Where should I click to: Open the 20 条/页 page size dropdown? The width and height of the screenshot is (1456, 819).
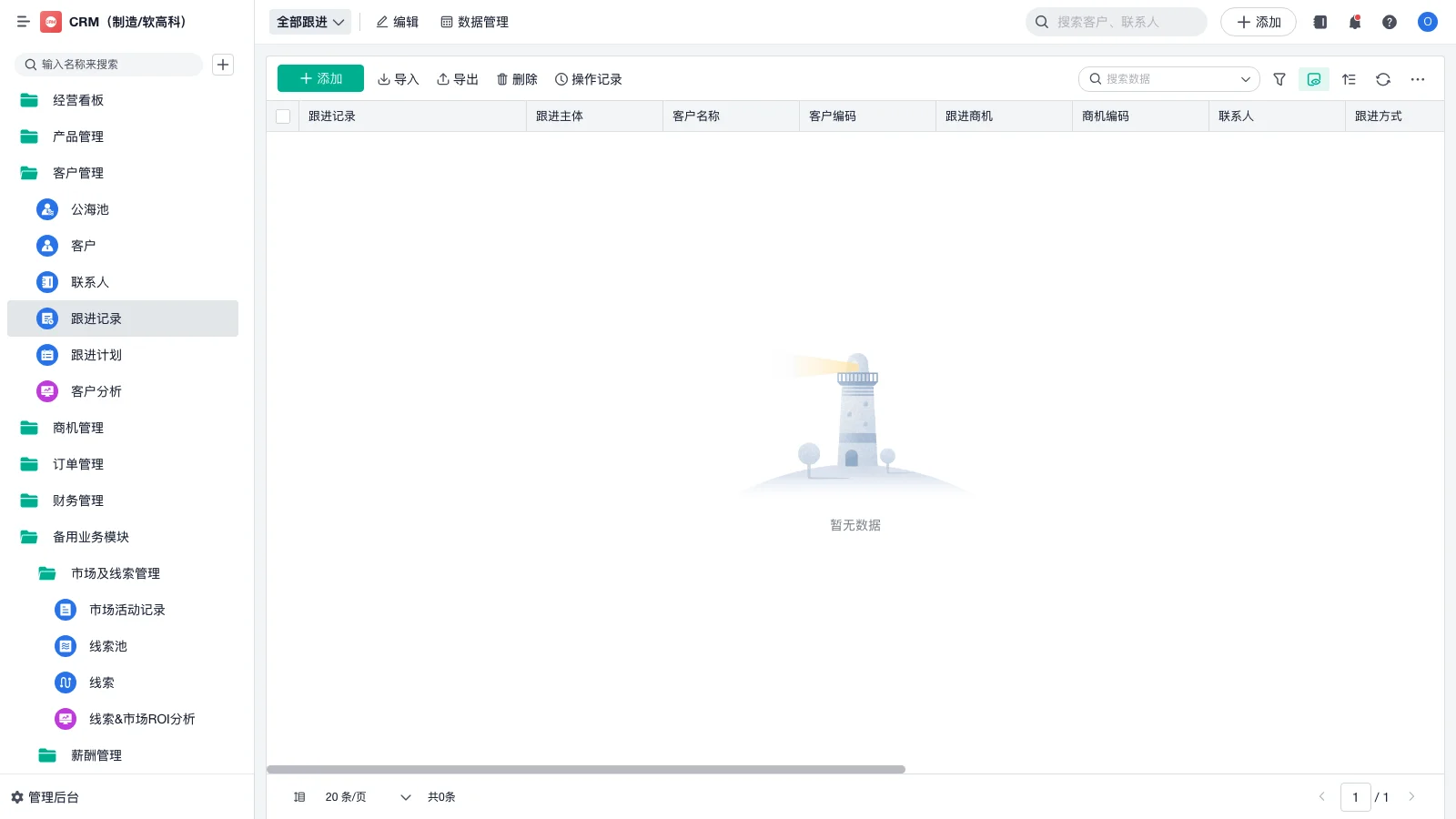point(362,796)
